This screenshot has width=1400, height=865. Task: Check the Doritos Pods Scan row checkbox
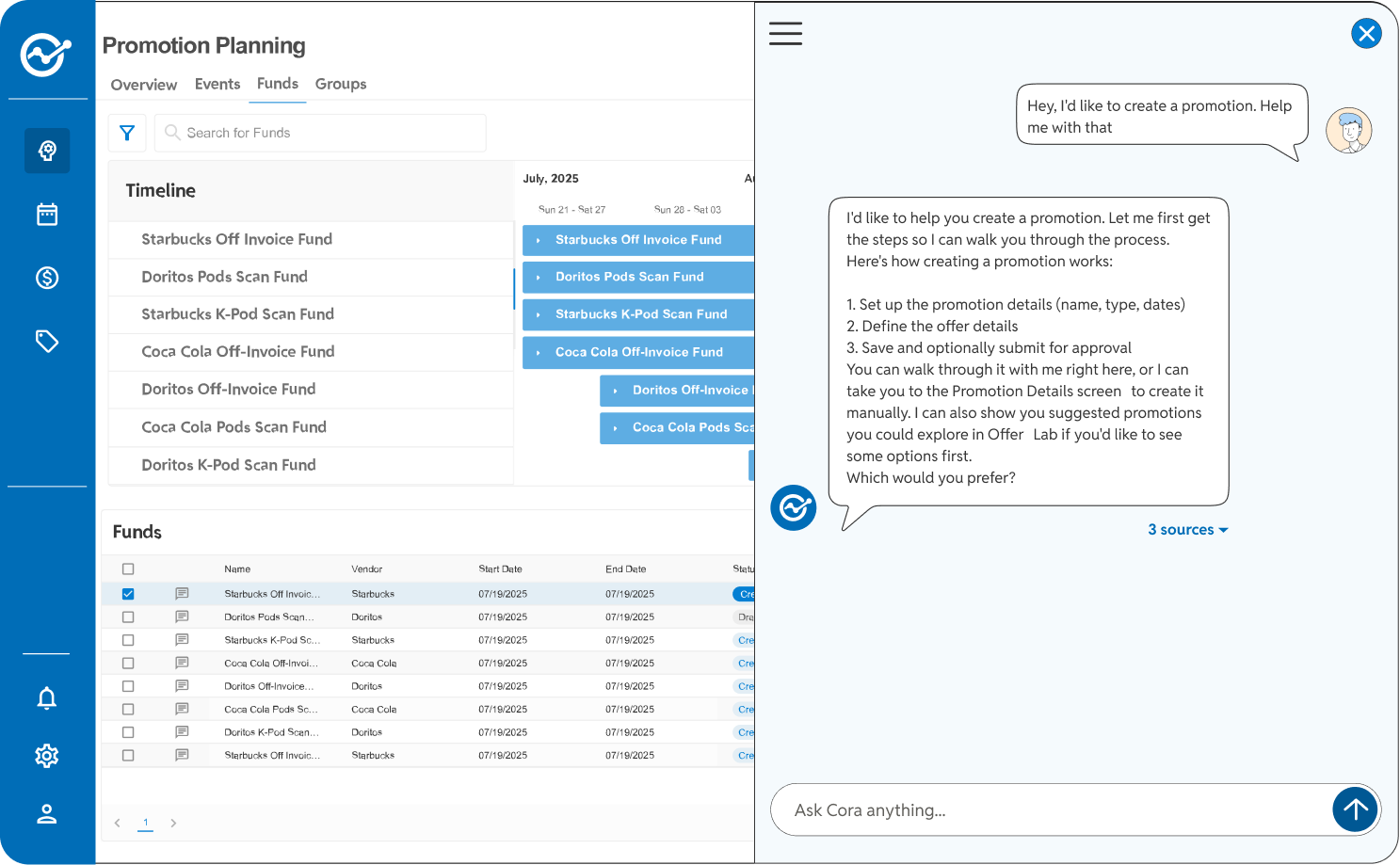128,617
